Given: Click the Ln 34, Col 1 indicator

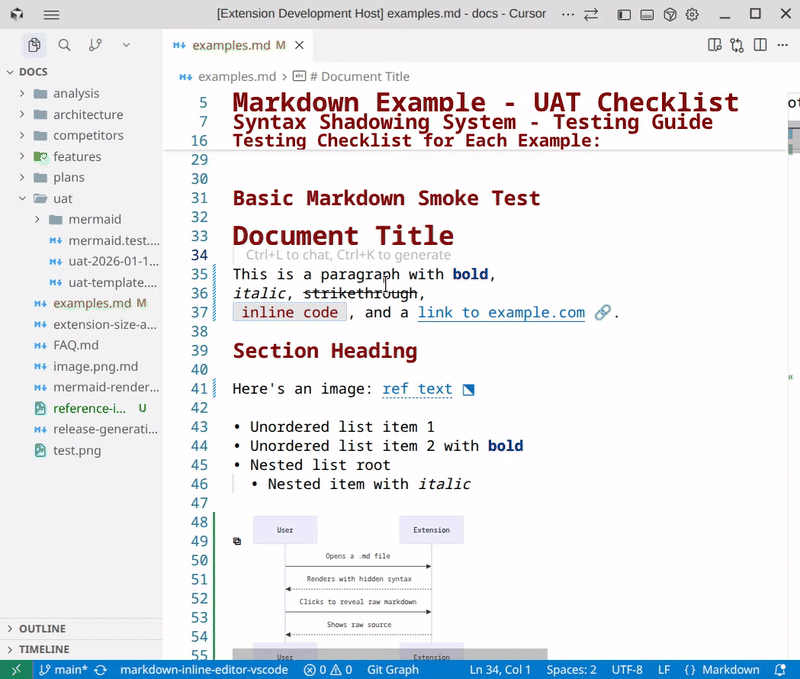Looking at the screenshot, I should pyautogui.click(x=500, y=669).
